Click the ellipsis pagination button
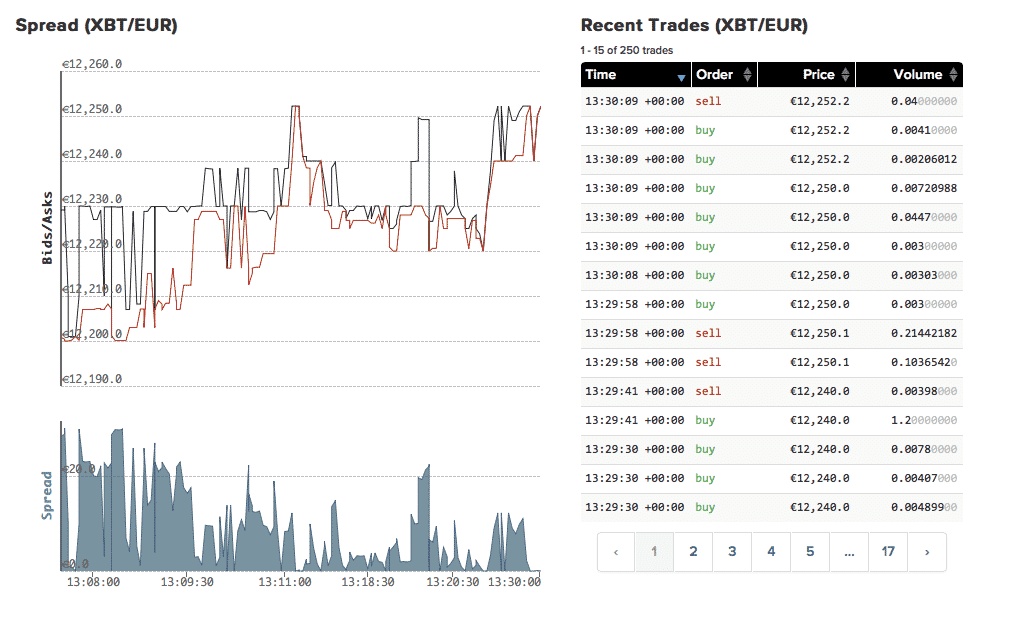 tap(849, 552)
